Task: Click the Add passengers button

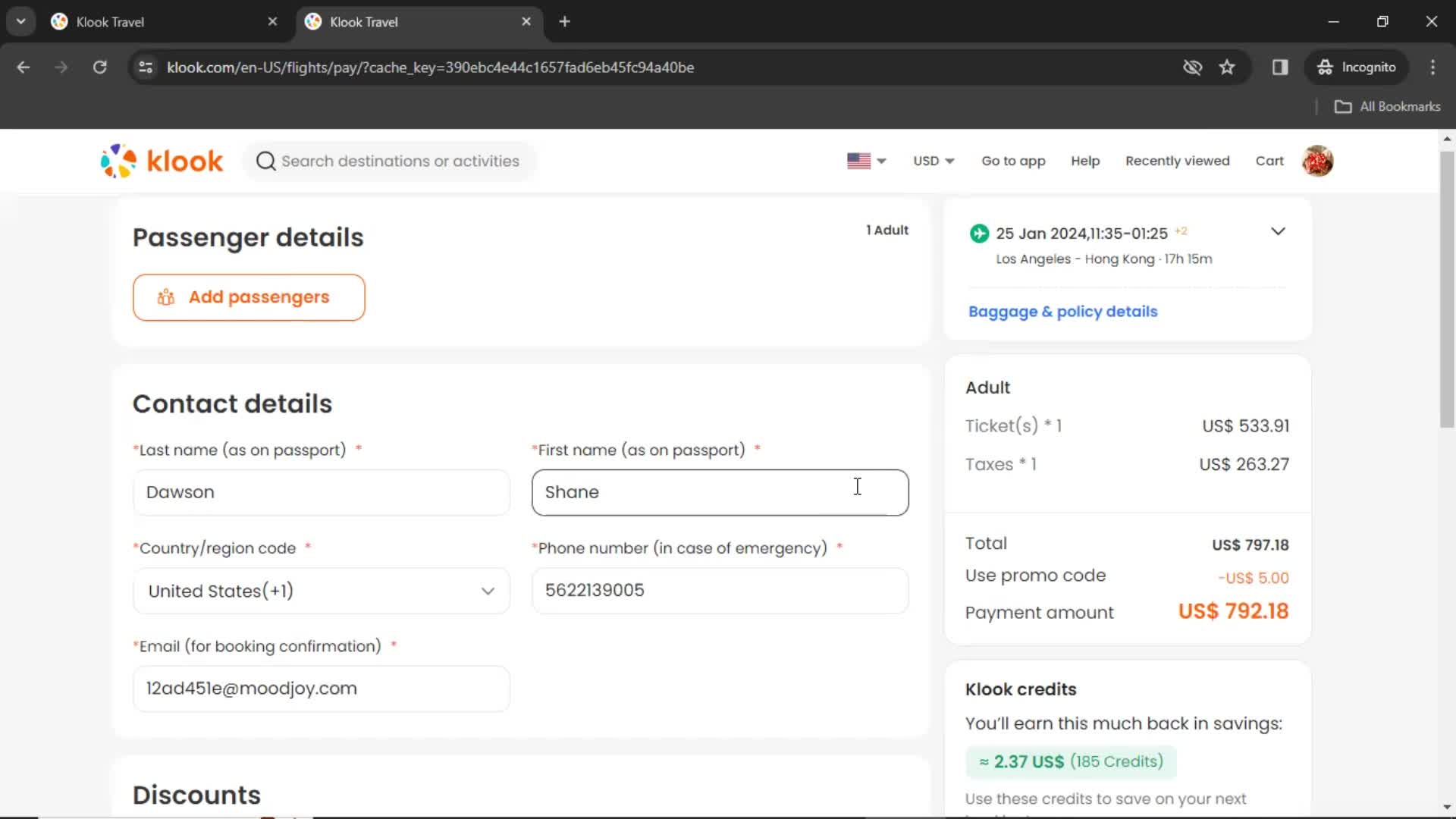Action: (x=250, y=297)
